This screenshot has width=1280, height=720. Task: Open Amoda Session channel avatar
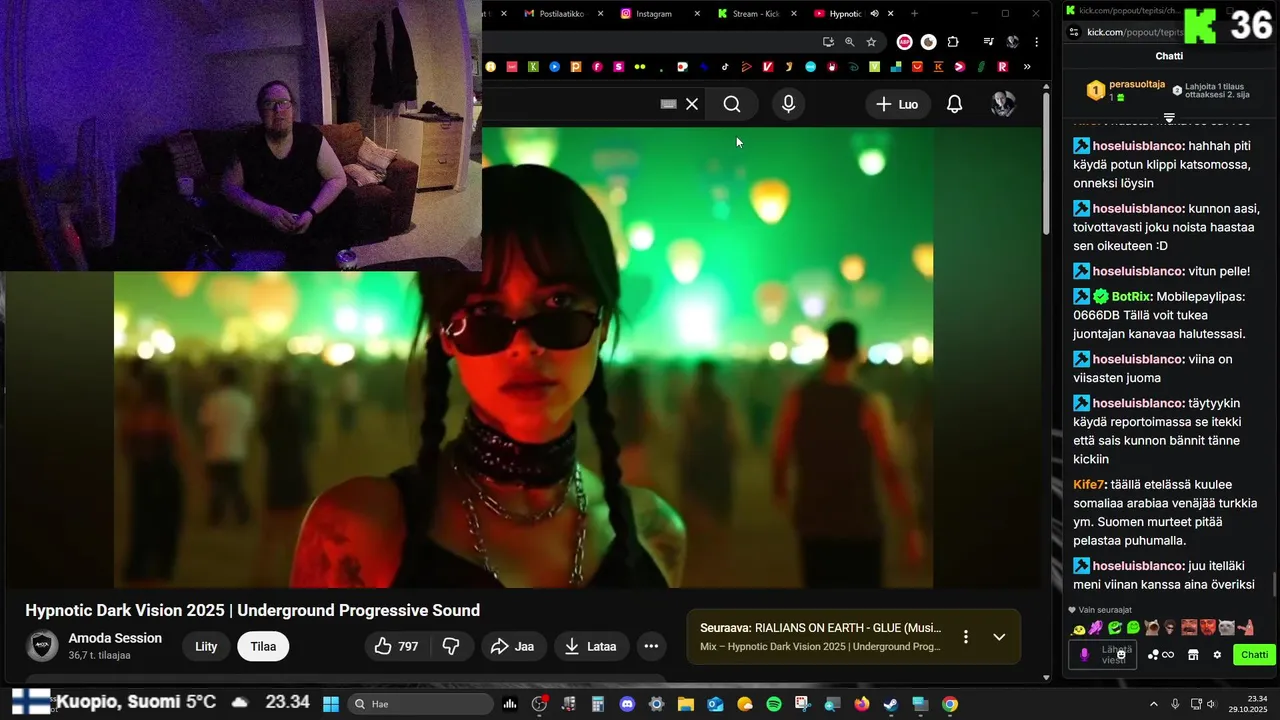[x=42, y=646]
